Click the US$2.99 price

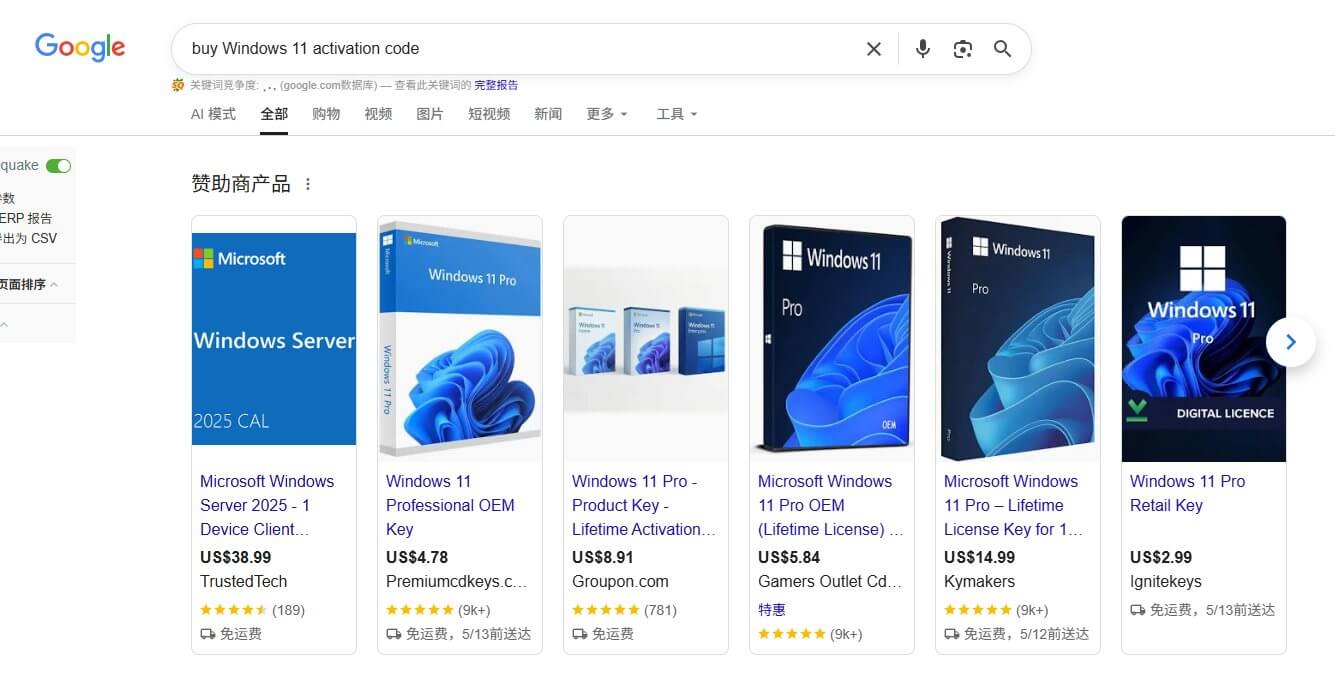pyautogui.click(x=1161, y=557)
